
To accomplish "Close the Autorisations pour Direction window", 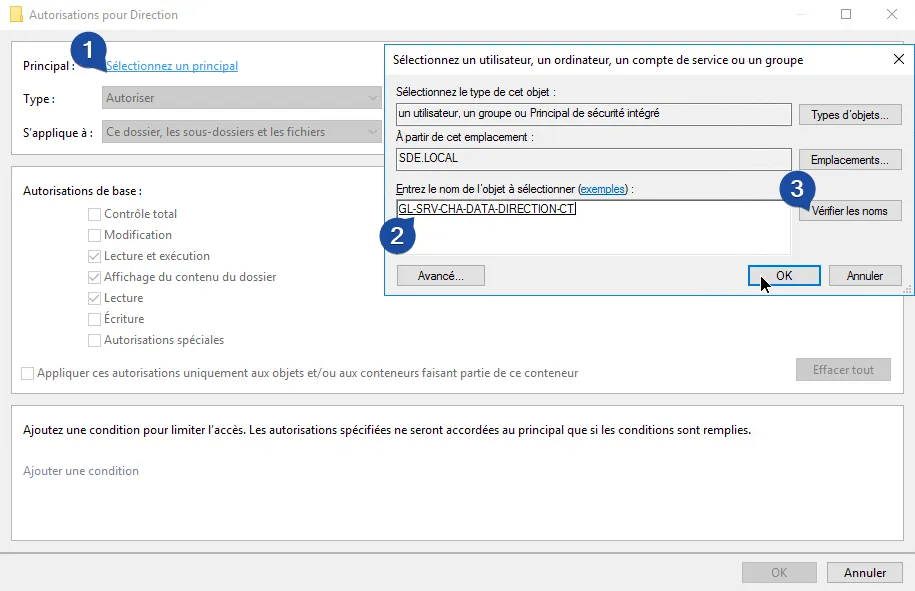I will coord(892,15).
